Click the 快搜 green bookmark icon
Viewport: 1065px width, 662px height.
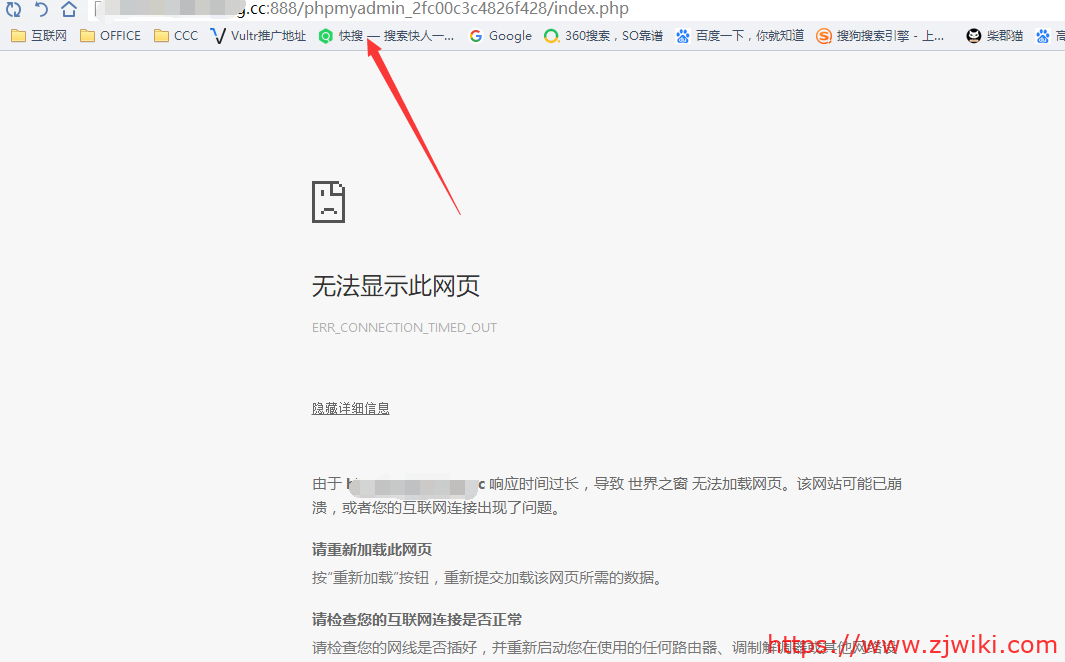point(325,36)
